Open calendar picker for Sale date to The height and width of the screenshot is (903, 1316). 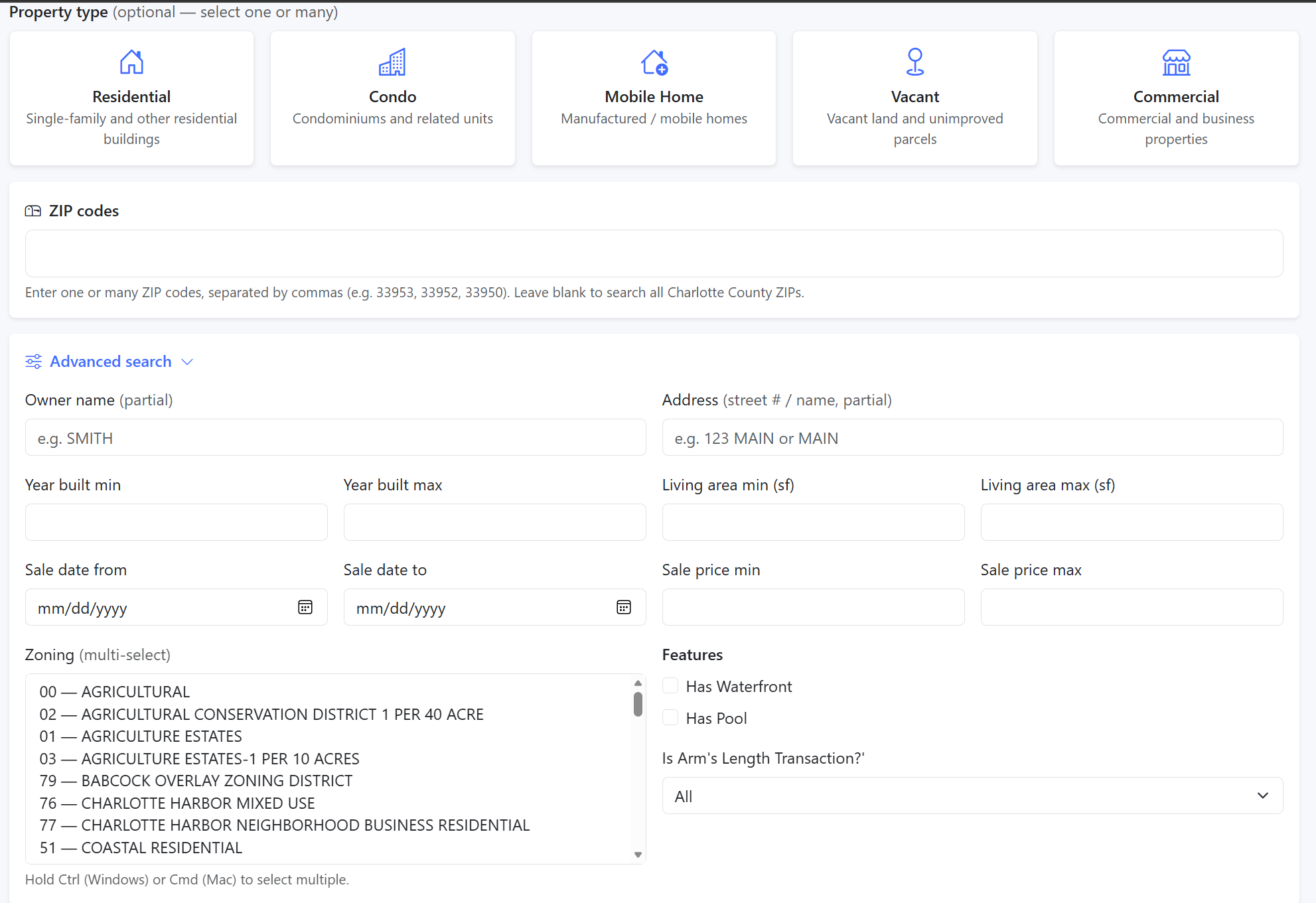[x=624, y=607]
